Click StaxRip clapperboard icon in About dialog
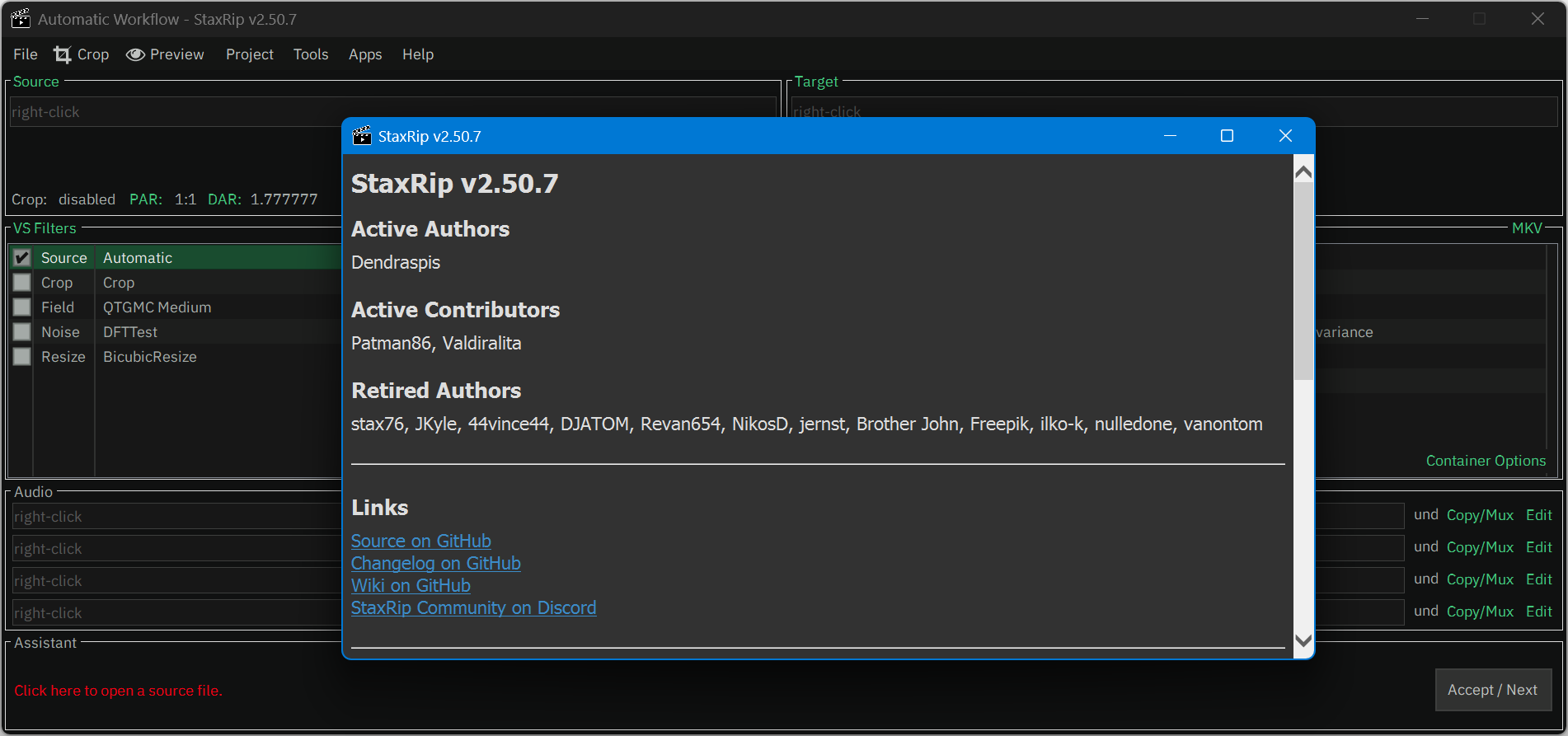Screen dimensions: 1568x736 (x=362, y=136)
